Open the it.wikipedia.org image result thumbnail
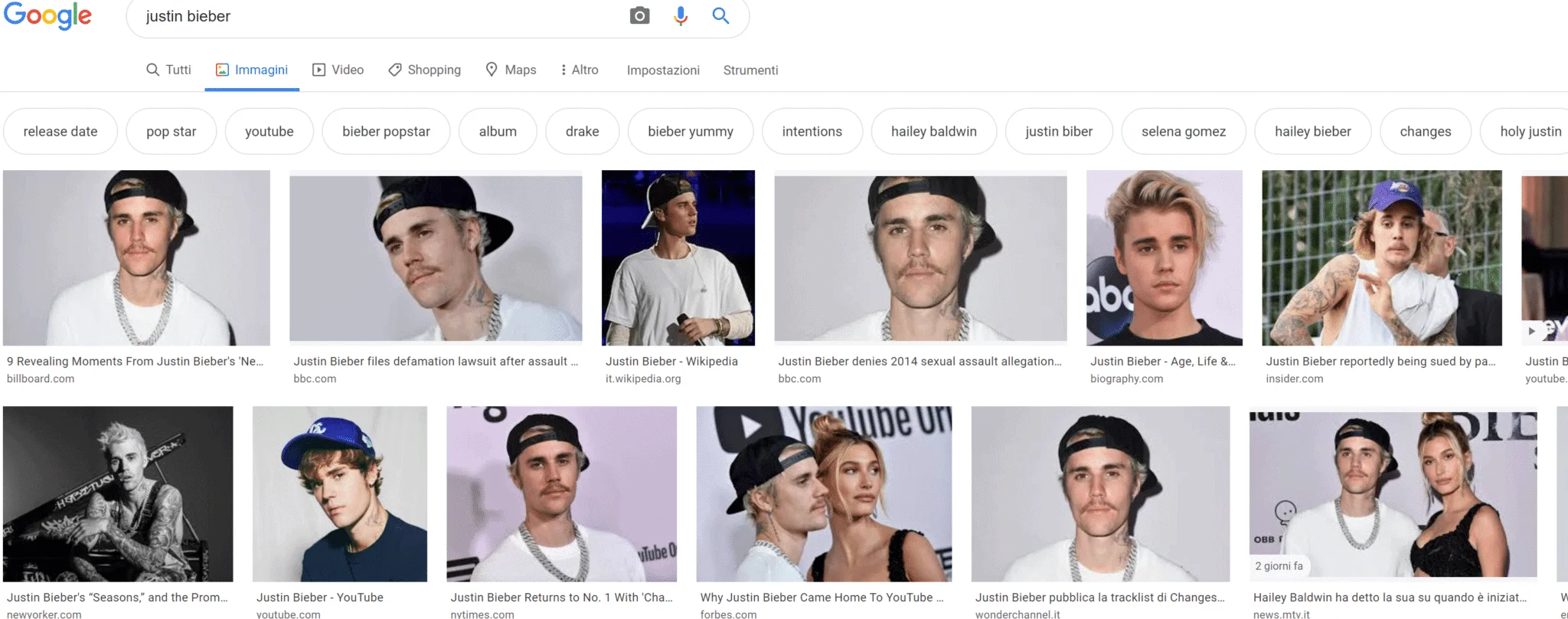The image size is (1568, 619). click(678, 257)
